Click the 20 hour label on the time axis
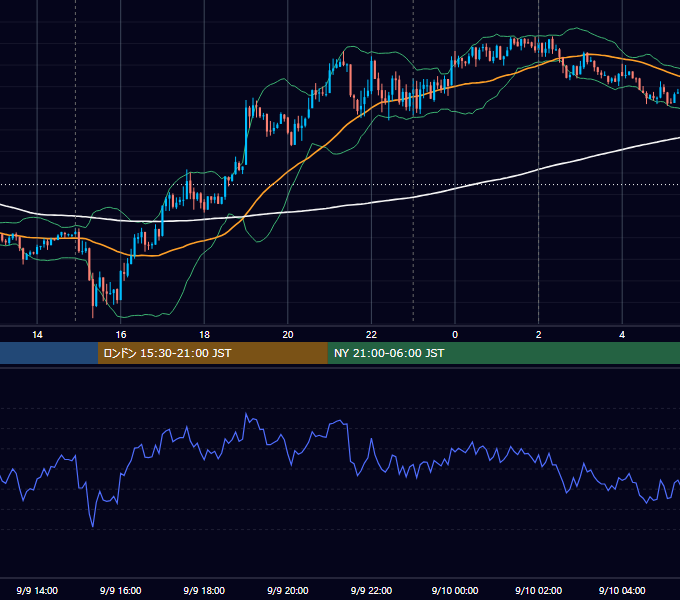680x600 pixels. coord(288,335)
